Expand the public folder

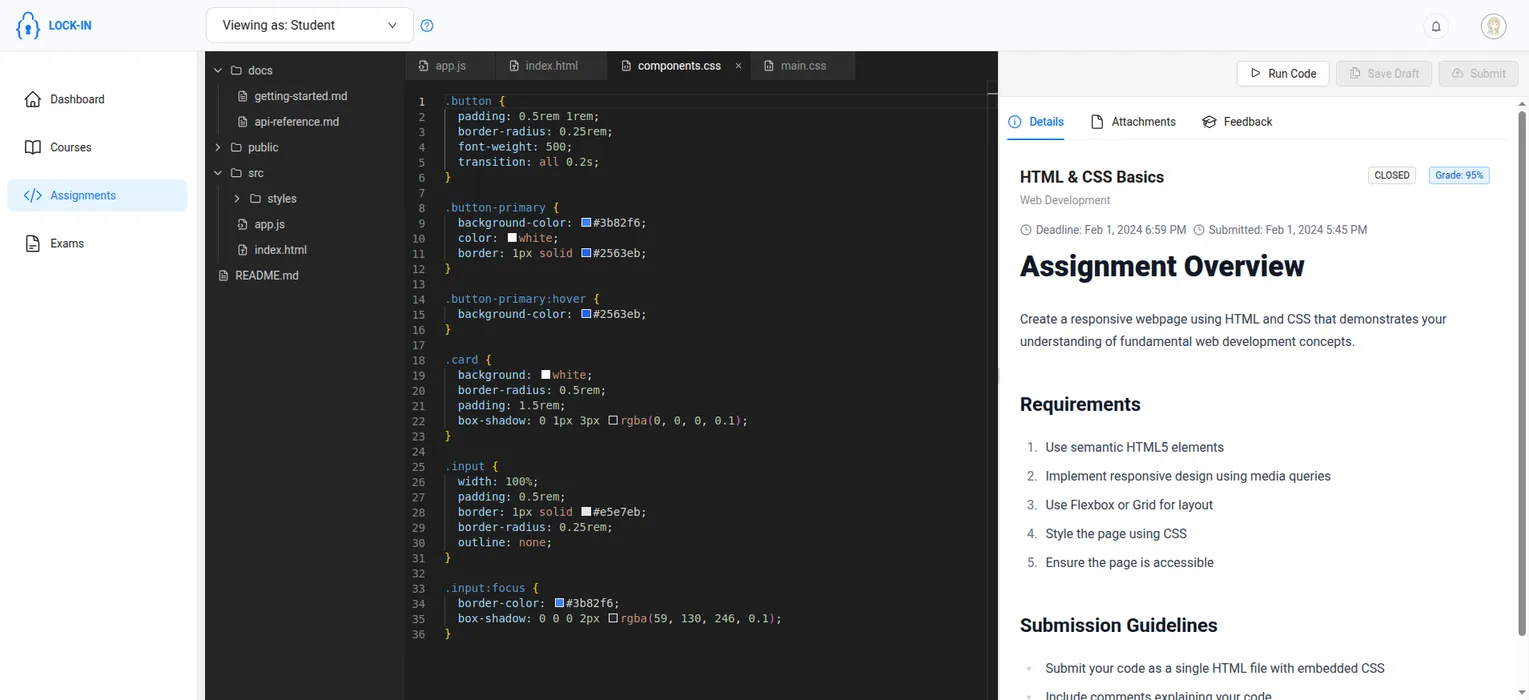[218, 148]
